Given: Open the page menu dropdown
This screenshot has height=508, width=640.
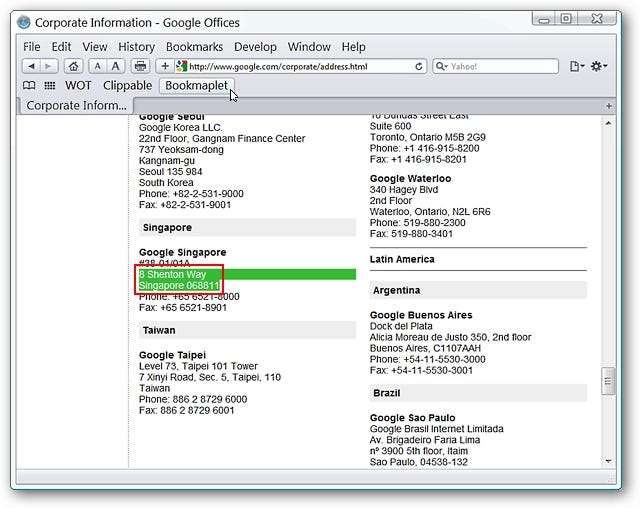Looking at the screenshot, I should (577, 66).
